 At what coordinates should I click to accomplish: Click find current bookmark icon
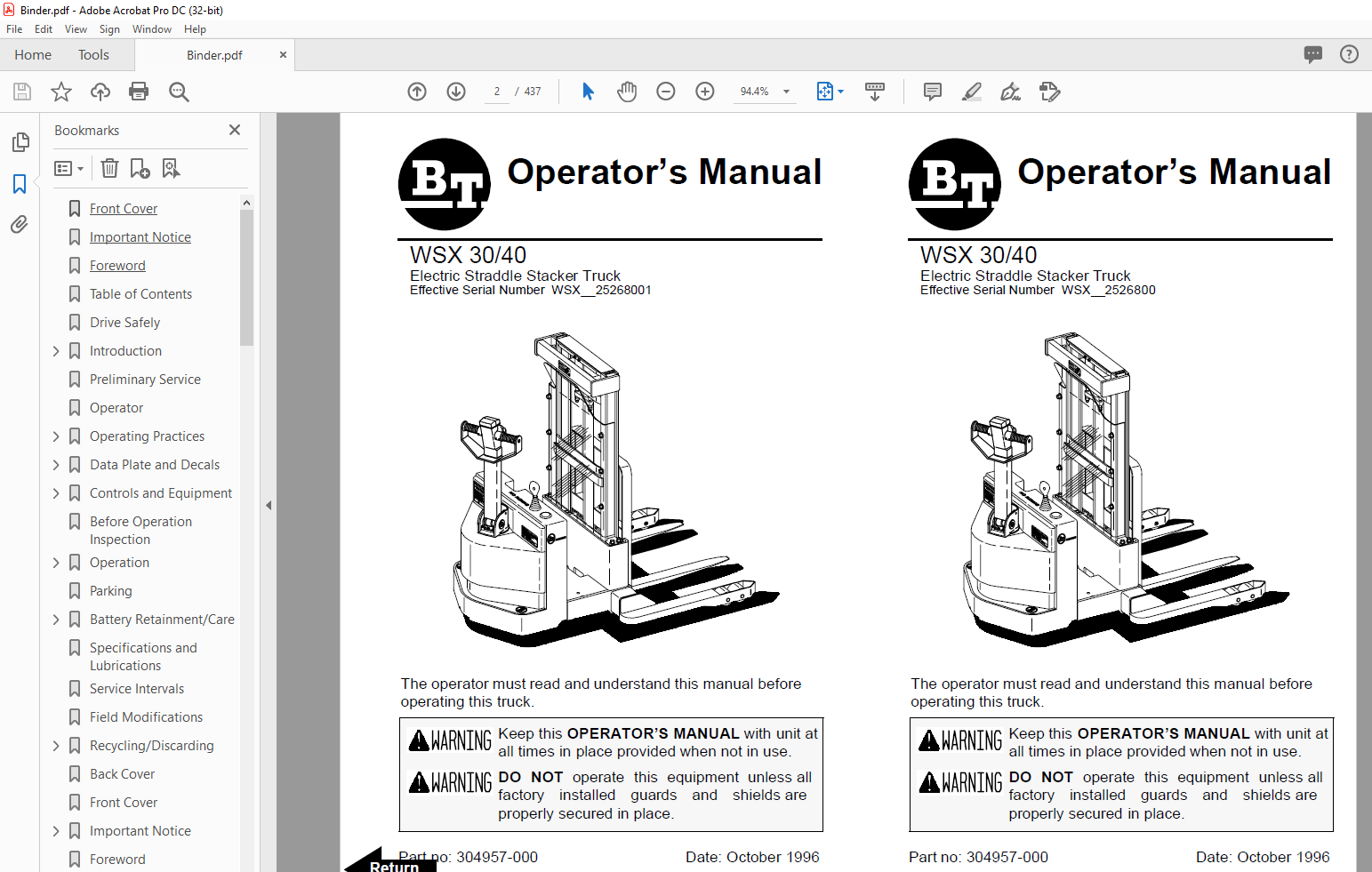click(x=171, y=168)
